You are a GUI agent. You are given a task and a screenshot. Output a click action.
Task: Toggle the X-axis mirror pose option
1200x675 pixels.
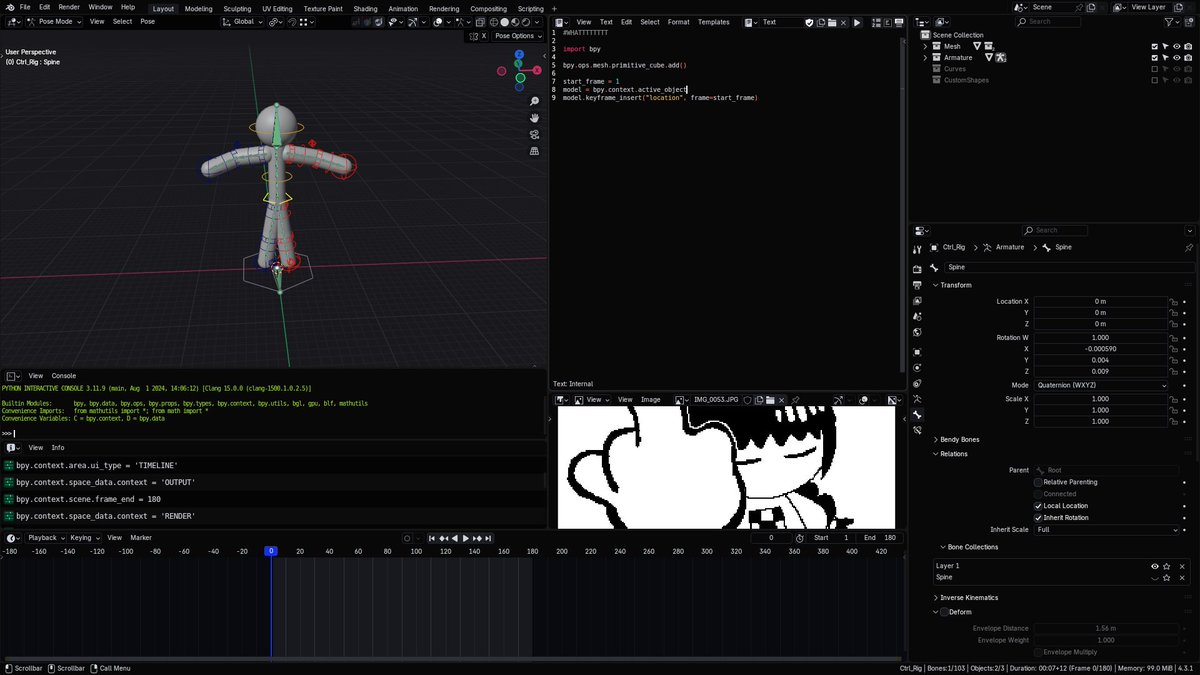tap(483, 36)
